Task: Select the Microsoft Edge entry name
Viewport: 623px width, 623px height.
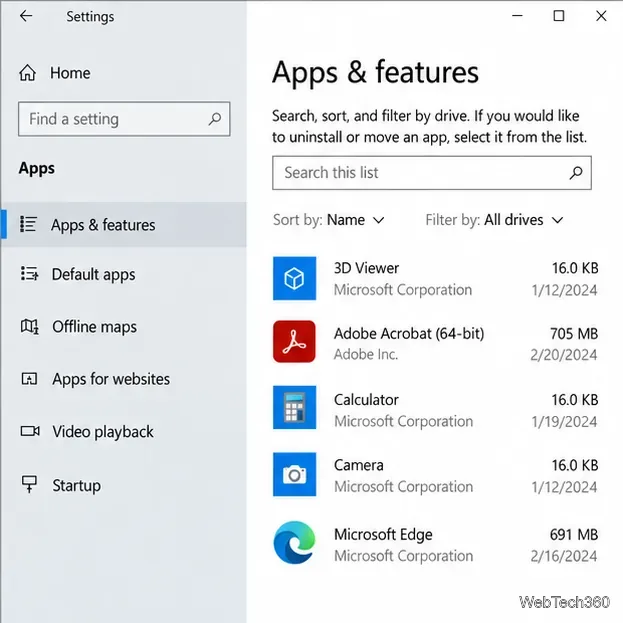Action: point(383,535)
